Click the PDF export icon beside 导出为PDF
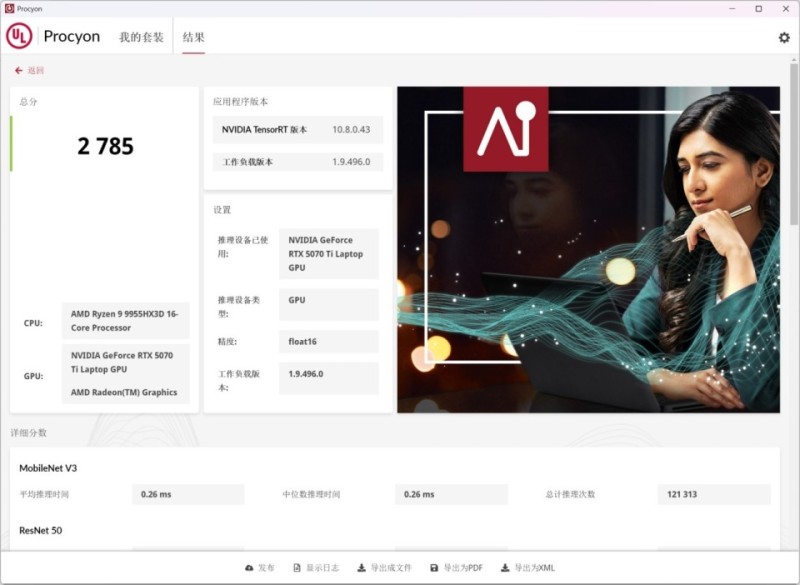Screen dimensions: 800x585 [433, 566]
